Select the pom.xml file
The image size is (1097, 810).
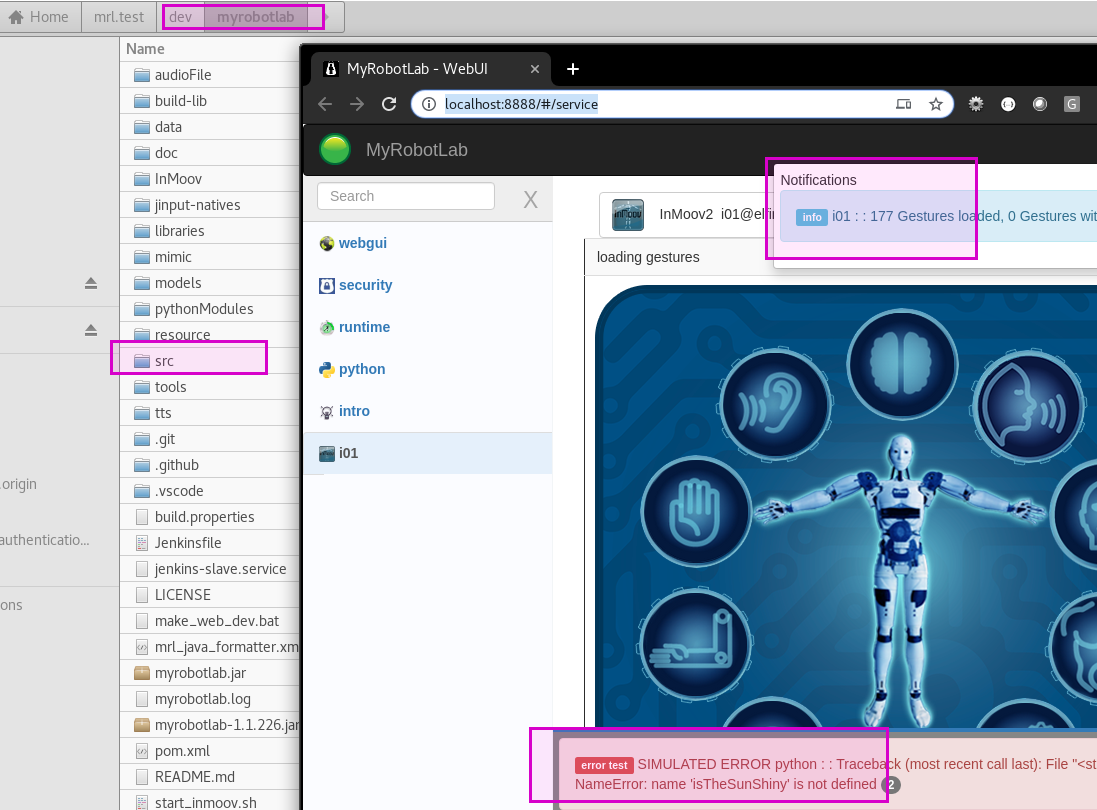point(210,751)
